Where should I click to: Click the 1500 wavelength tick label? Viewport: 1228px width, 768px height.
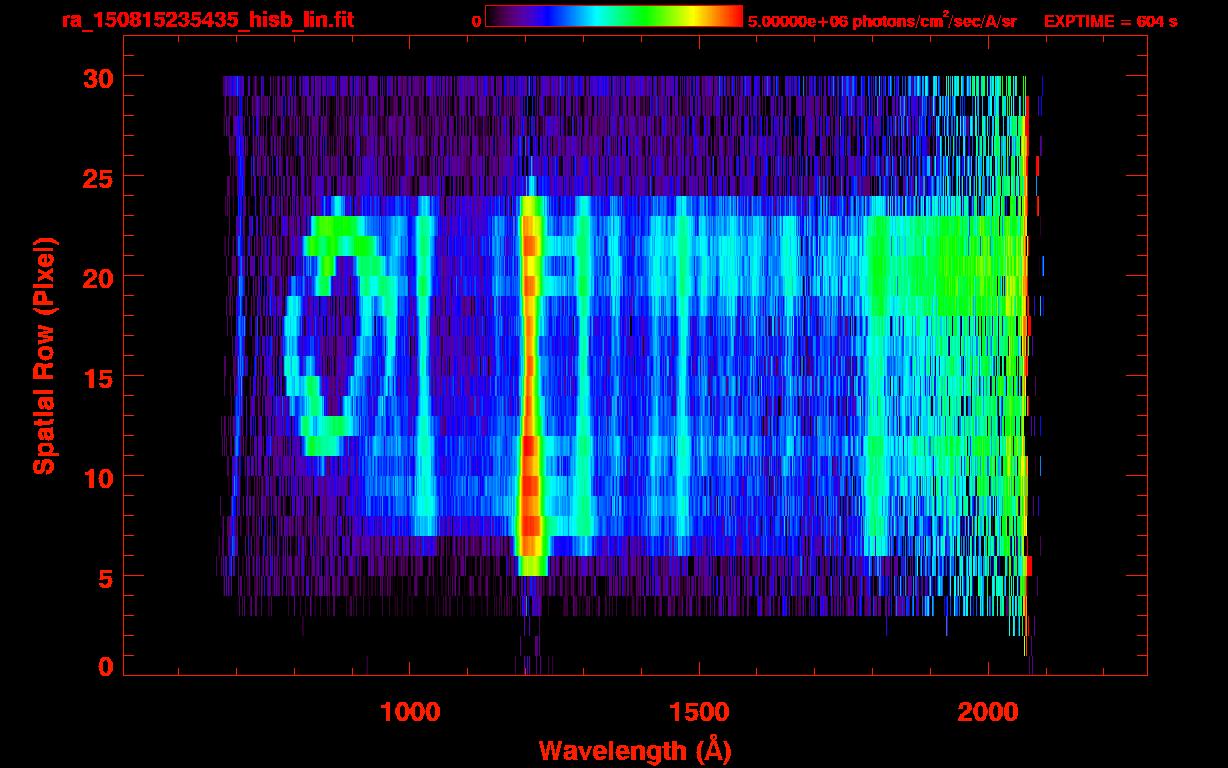coord(699,712)
